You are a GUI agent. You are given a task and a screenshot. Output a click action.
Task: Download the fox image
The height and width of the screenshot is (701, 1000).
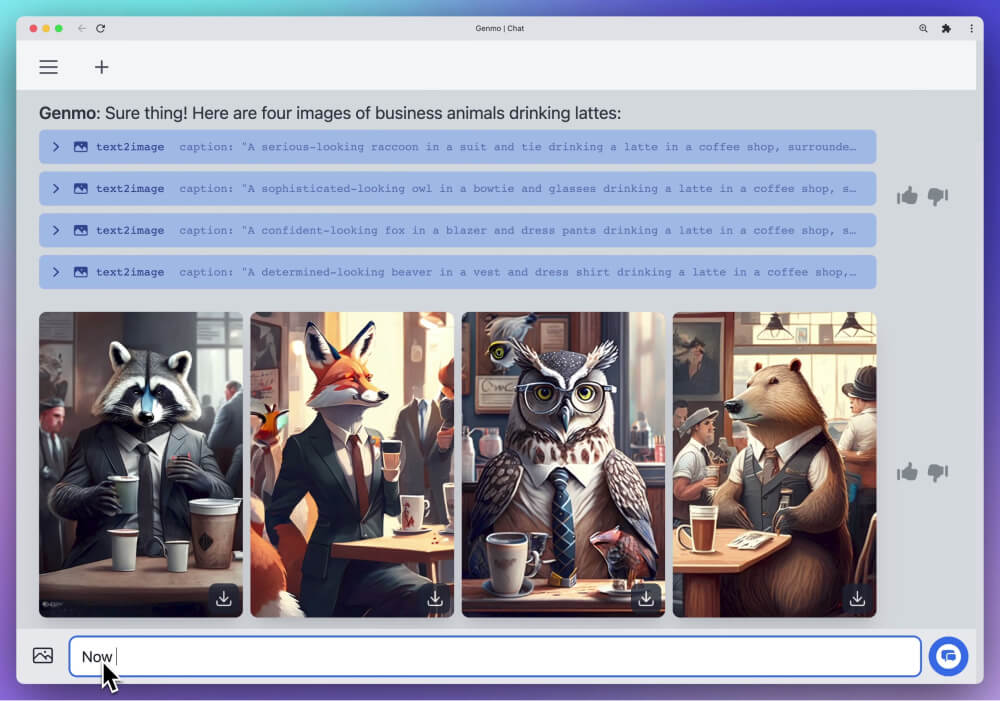click(435, 598)
